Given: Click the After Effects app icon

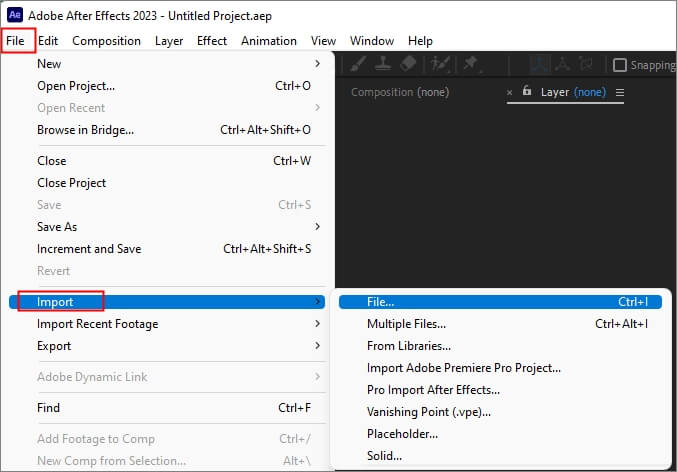Looking at the screenshot, I should [x=14, y=15].
